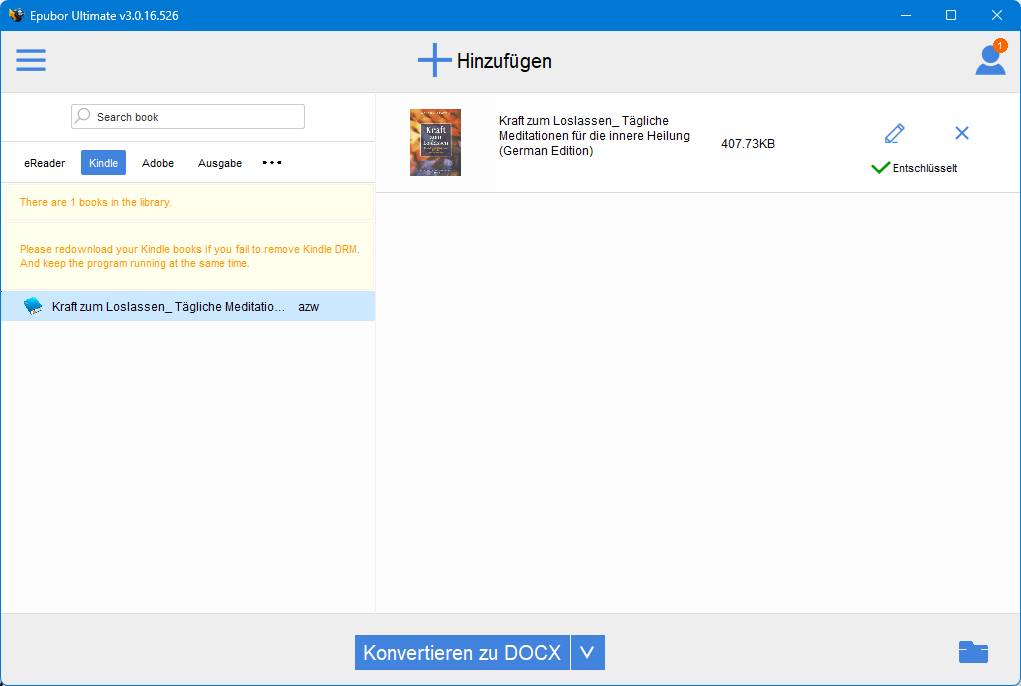Click the azw format label
The width and height of the screenshot is (1021, 686).
point(308,306)
